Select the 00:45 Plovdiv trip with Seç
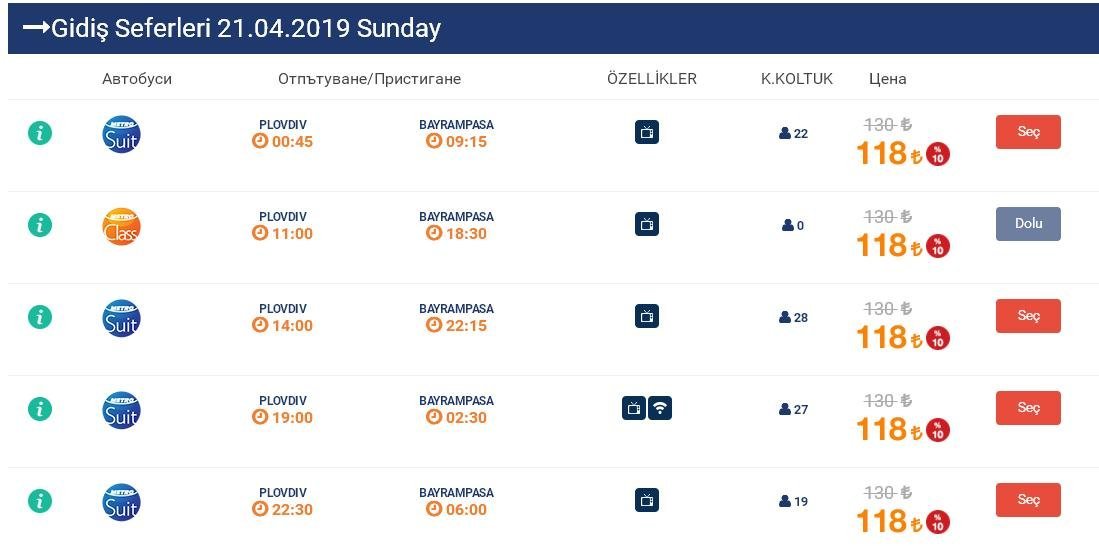This screenshot has height=546, width=1099. 1028,132
